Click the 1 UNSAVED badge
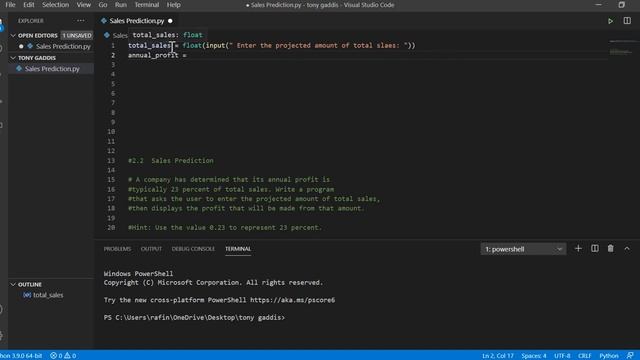Image resolution: width=640 pixels, height=360 pixels. click(77, 36)
